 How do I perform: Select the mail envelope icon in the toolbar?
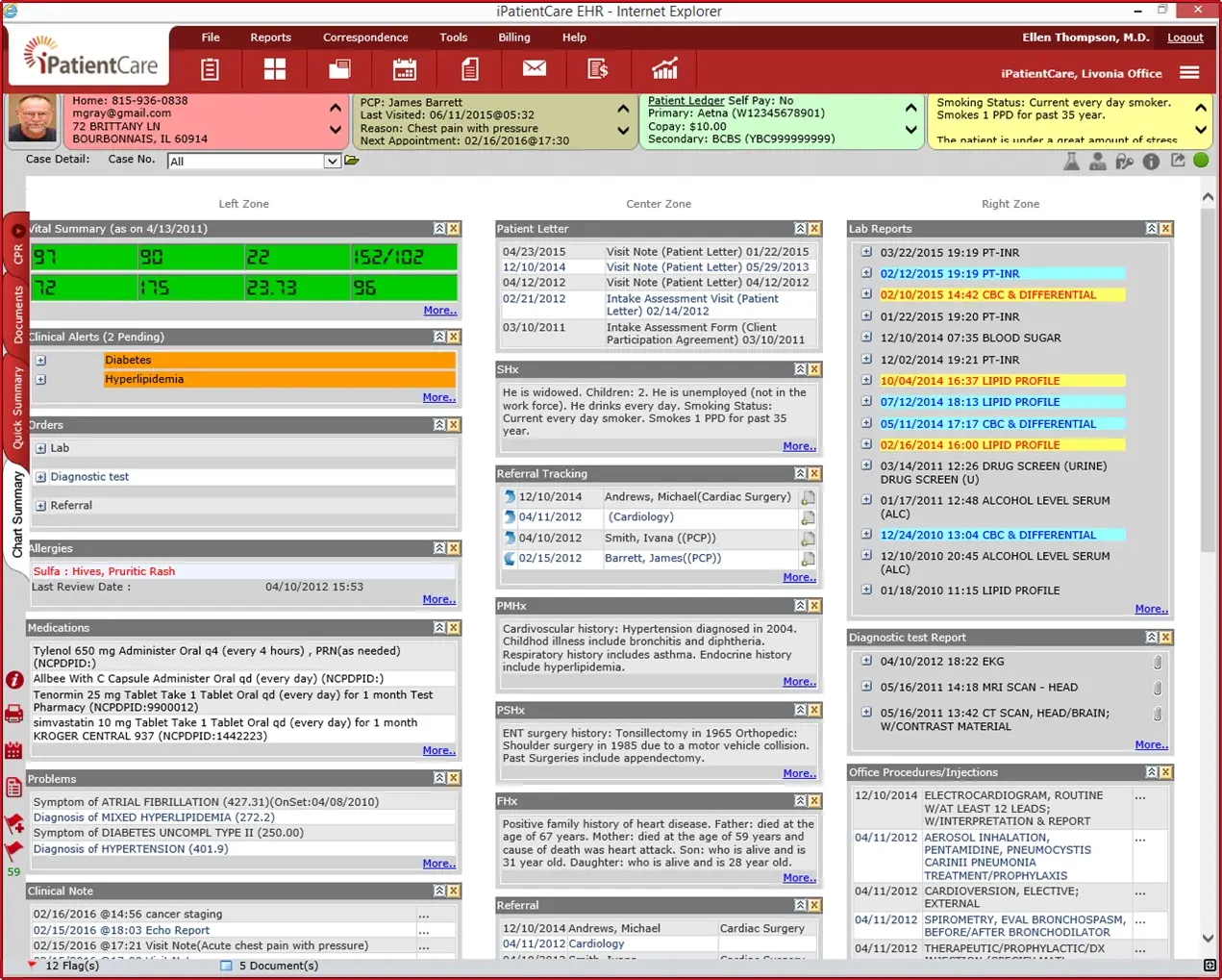click(x=534, y=69)
